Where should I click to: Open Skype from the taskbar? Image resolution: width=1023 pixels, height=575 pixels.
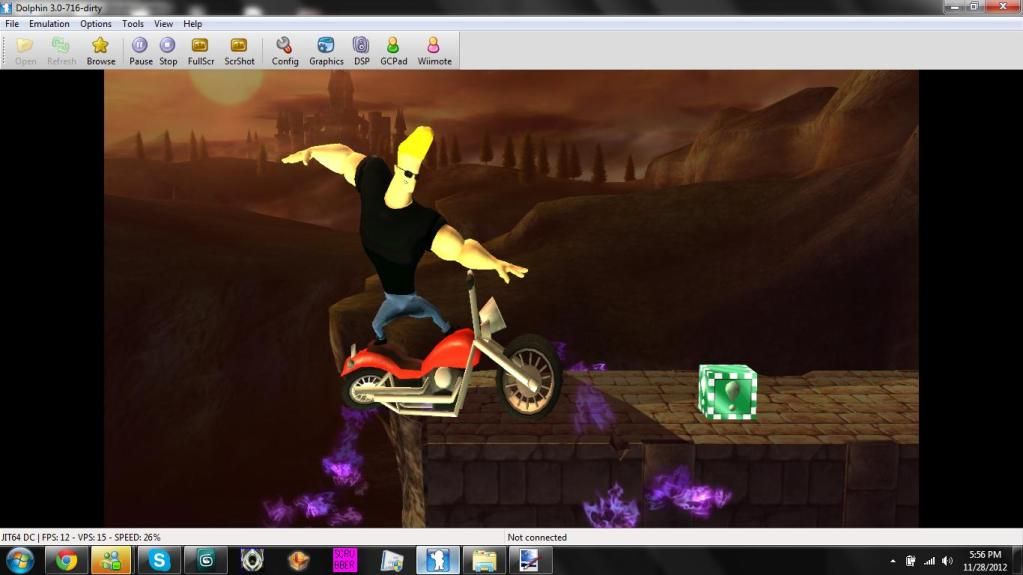[159, 561]
